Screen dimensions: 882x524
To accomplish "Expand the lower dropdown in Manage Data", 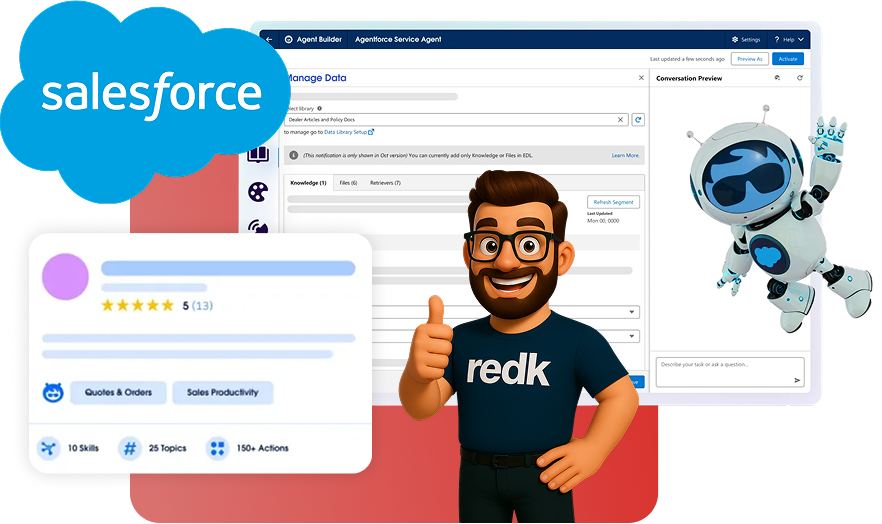I will coord(632,336).
